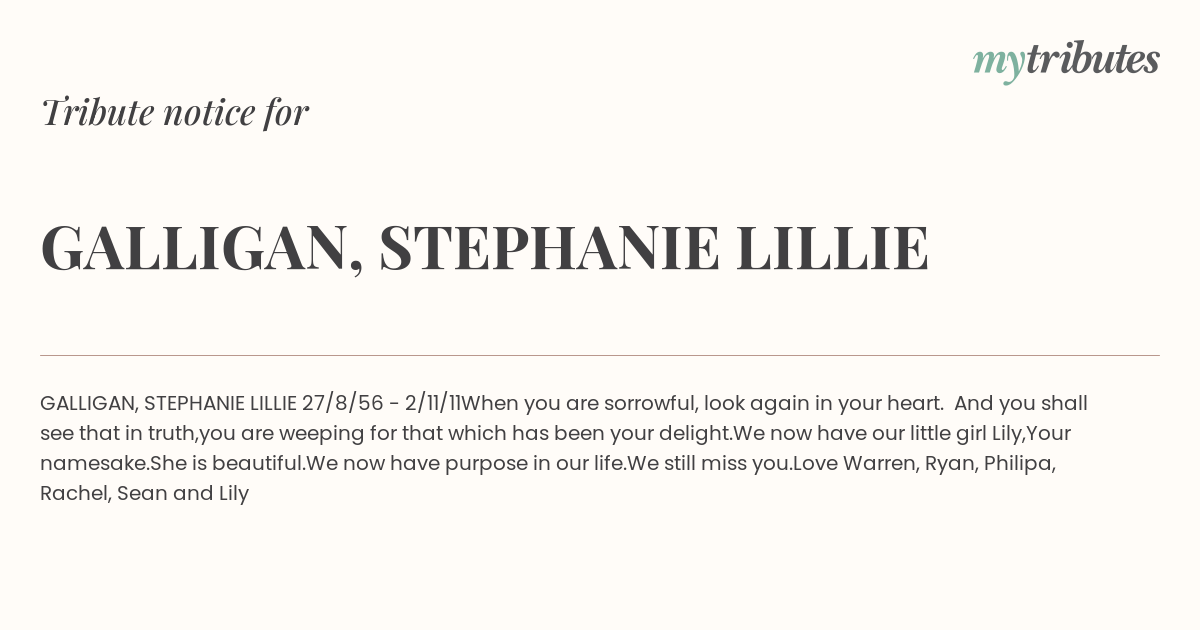Click STEPHANIE in the large title
This screenshot has width=1200, height=630.
549,248
